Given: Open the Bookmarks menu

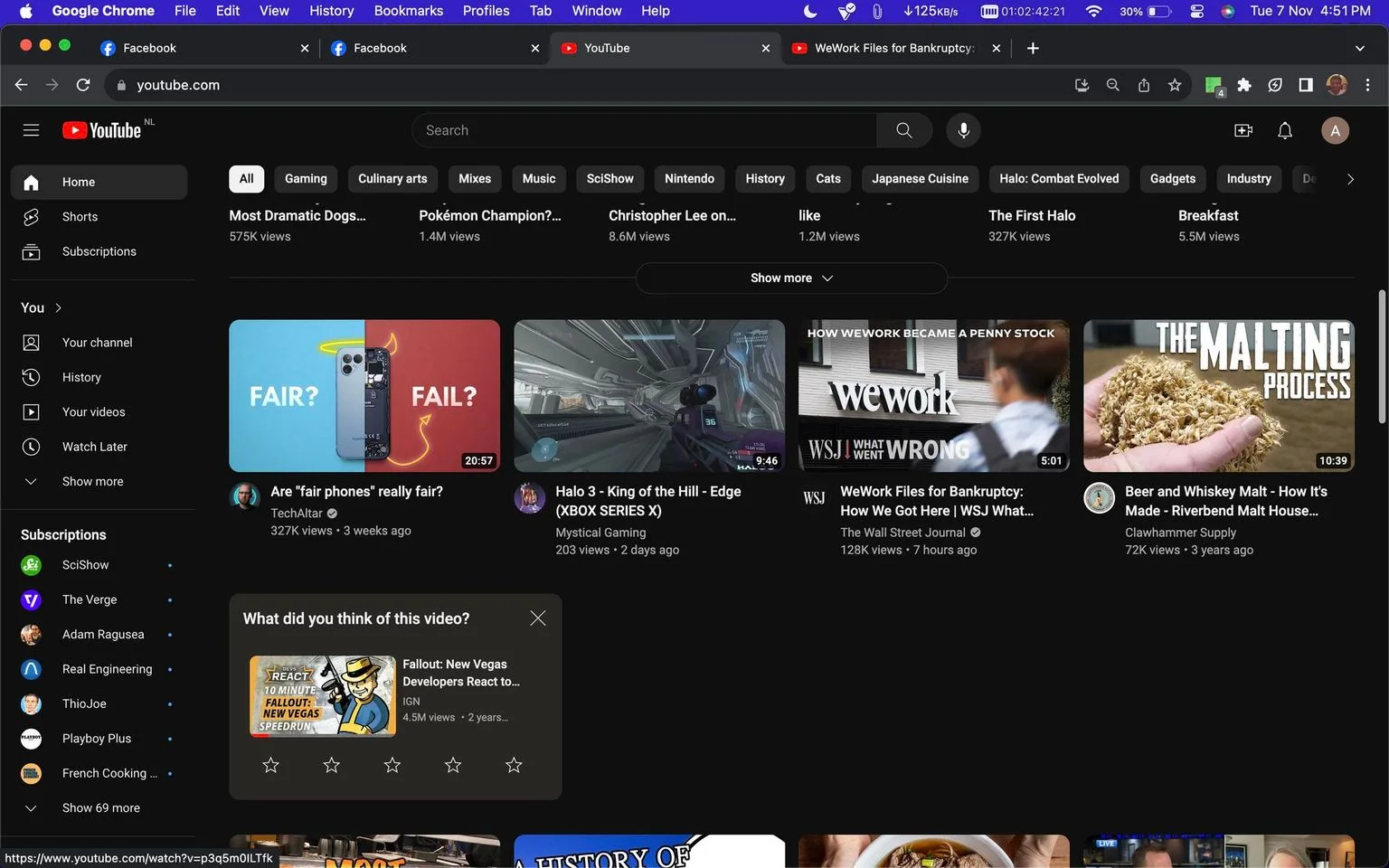Looking at the screenshot, I should (409, 11).
